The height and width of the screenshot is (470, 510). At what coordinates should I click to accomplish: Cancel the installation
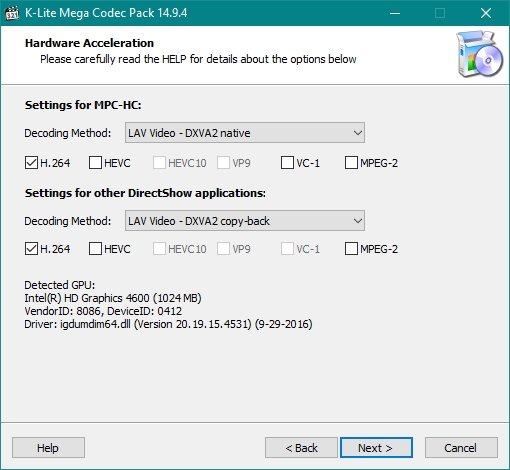point(461,448)
